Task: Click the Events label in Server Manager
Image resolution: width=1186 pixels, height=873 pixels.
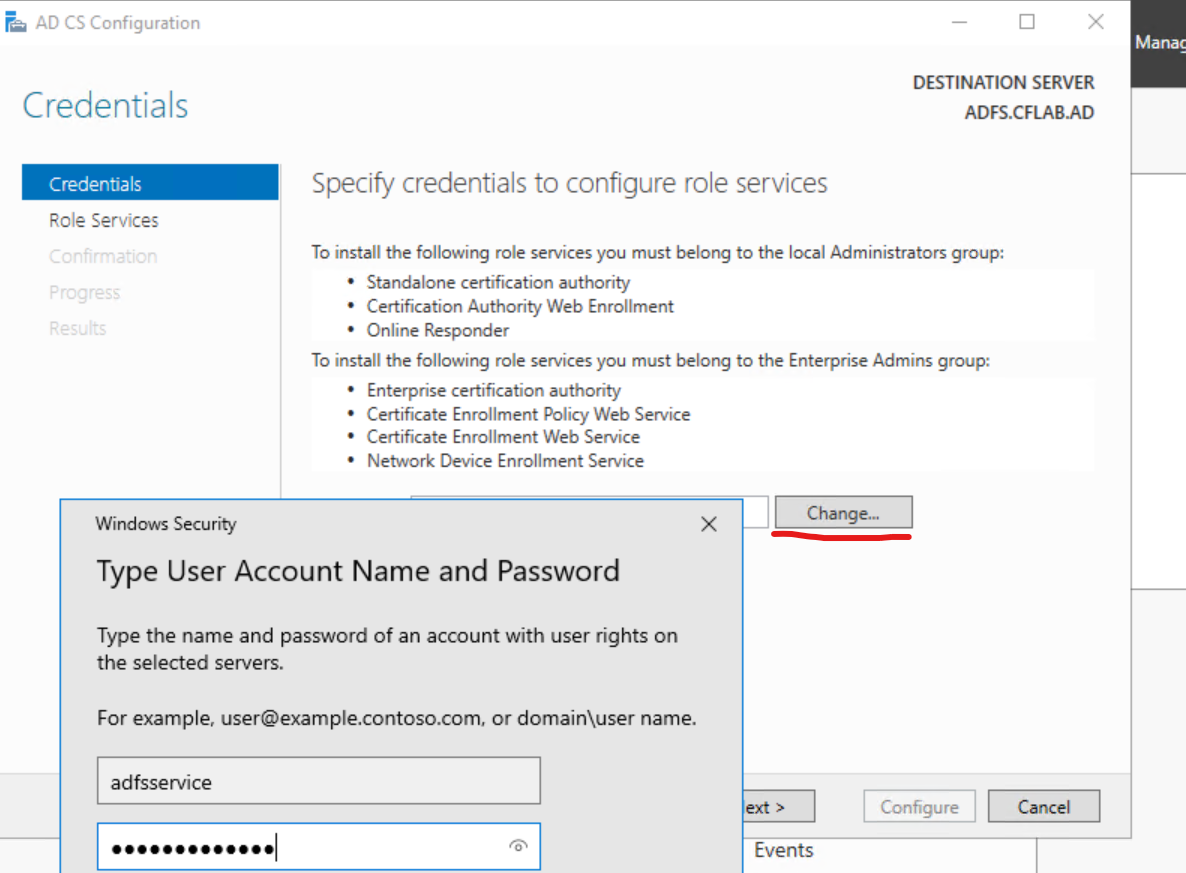Action: pyautogui.click(x=784, y=850)
